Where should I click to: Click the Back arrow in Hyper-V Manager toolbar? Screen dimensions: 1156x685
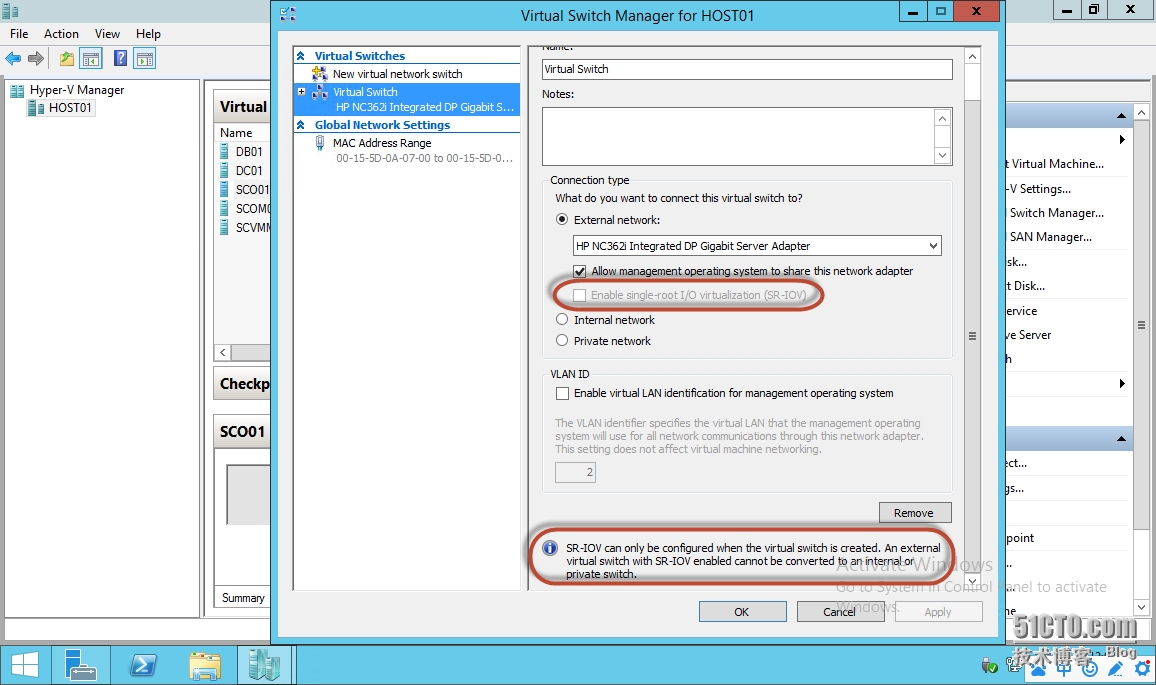(x=13, y=59)
